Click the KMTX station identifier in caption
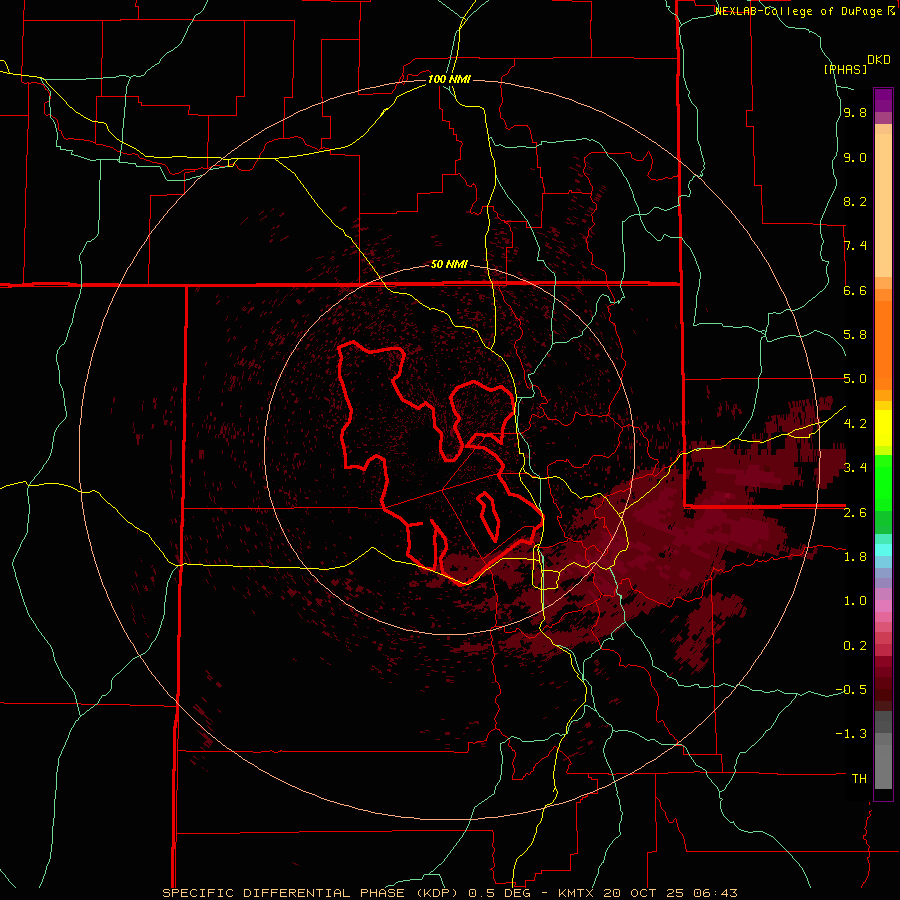Image resolution: width=900 pixels, height=900 pixels. click(x=578, y=893)
